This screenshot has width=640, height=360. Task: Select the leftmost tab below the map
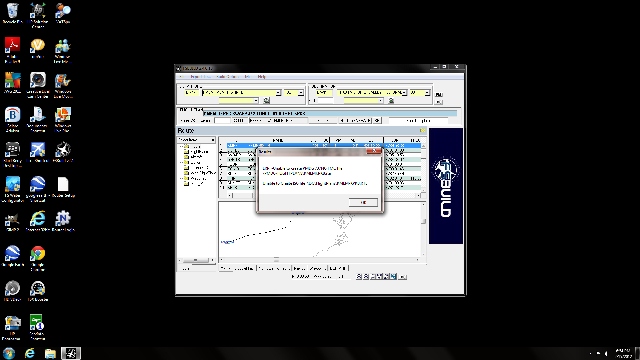pyautogui.click(x=237, y=268)
